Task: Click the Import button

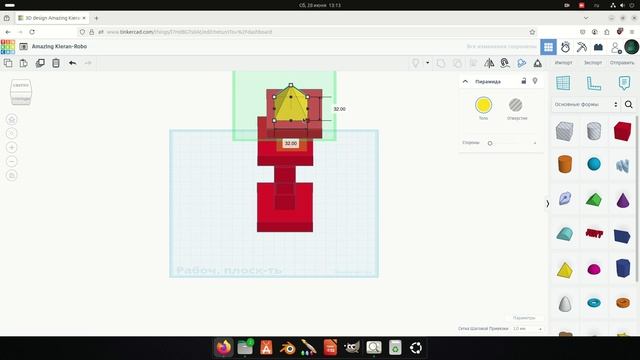Action: 563,63
